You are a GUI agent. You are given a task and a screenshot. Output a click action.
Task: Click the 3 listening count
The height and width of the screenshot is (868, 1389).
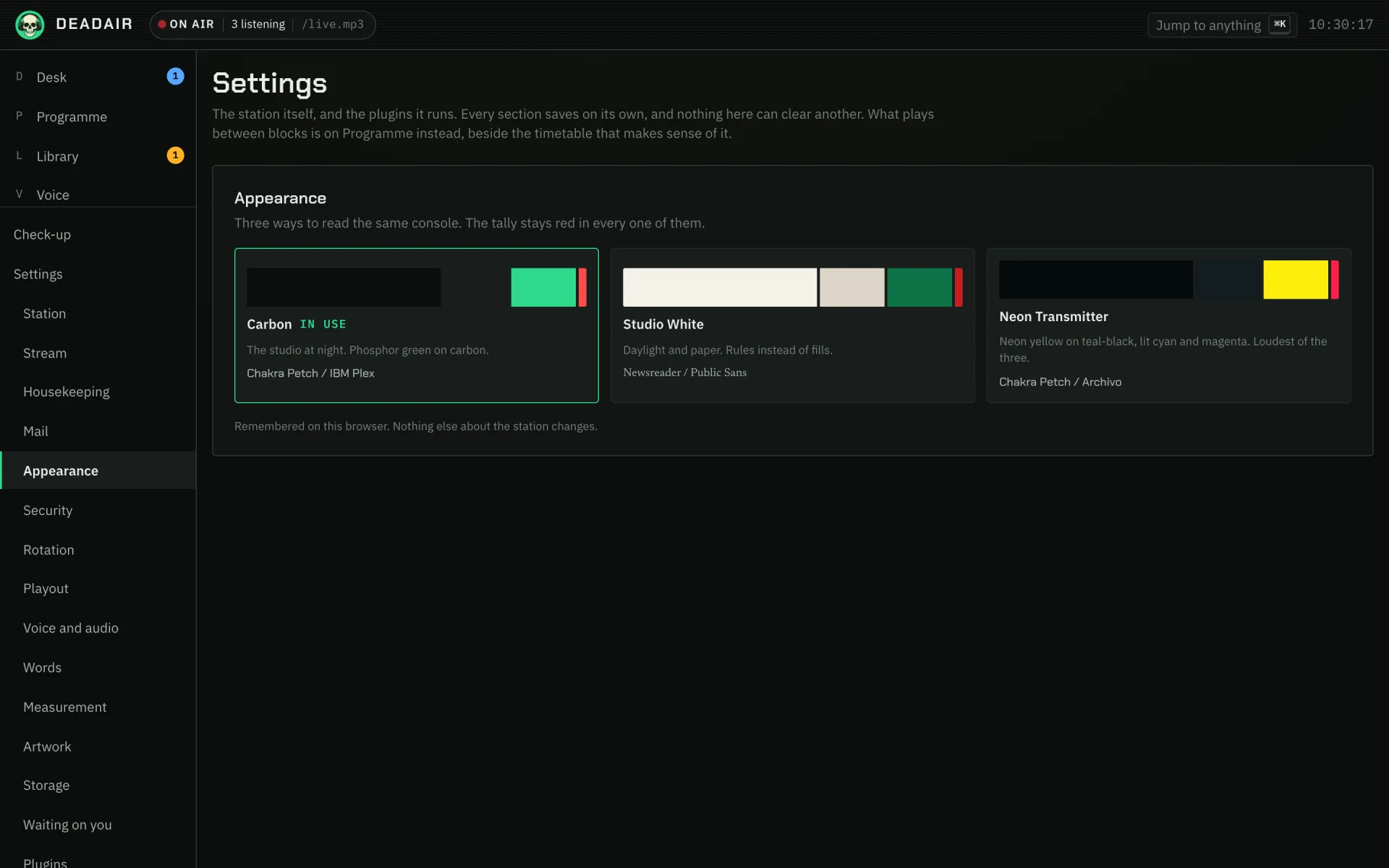(258, 25)
